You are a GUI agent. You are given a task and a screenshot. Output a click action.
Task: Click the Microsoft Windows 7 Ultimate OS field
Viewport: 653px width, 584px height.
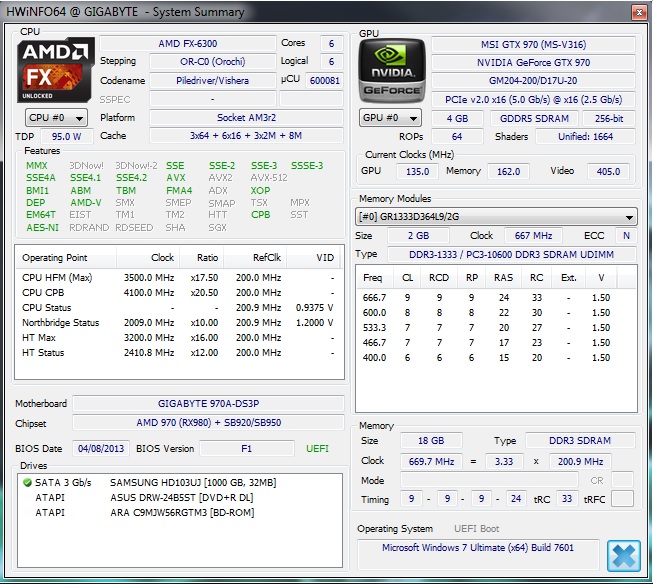(478, 554)
